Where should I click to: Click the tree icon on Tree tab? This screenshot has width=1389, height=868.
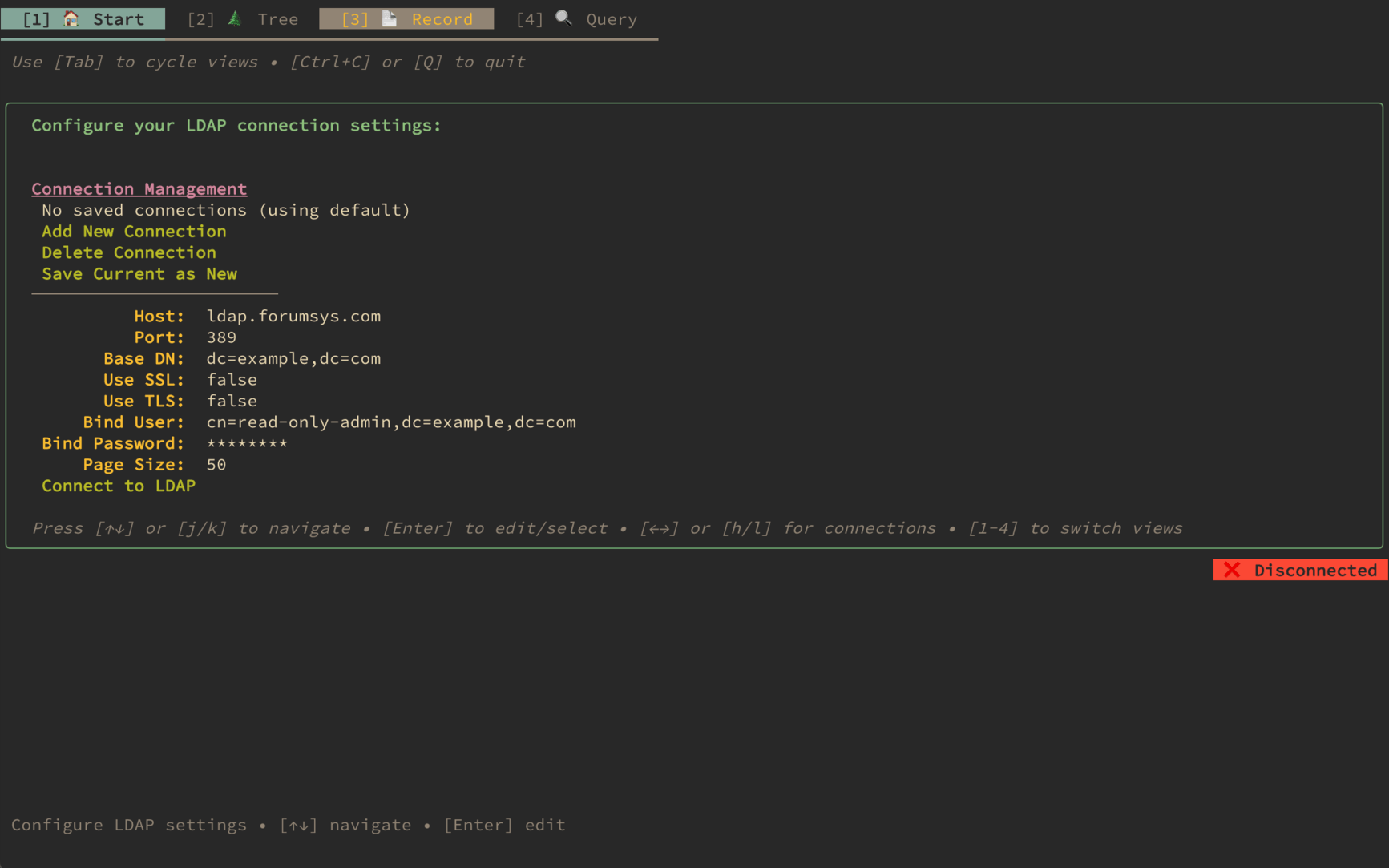coord(235,18)
